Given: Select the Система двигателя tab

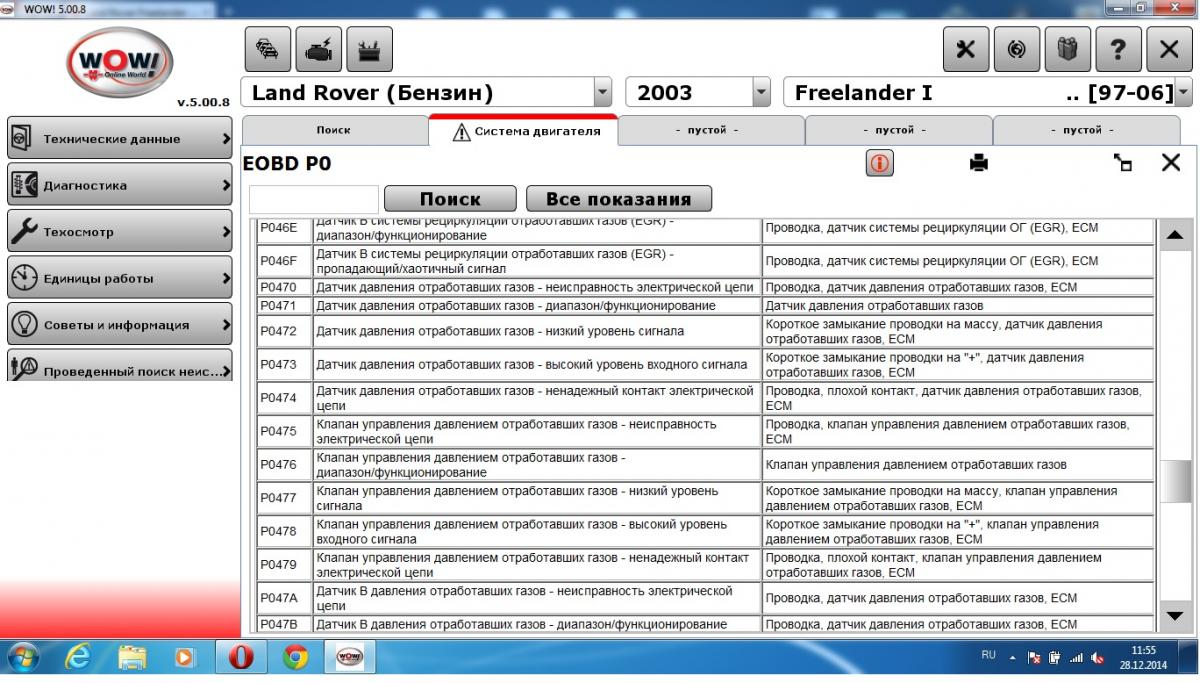Looking at the screenshot, I should tap(523, 131).
